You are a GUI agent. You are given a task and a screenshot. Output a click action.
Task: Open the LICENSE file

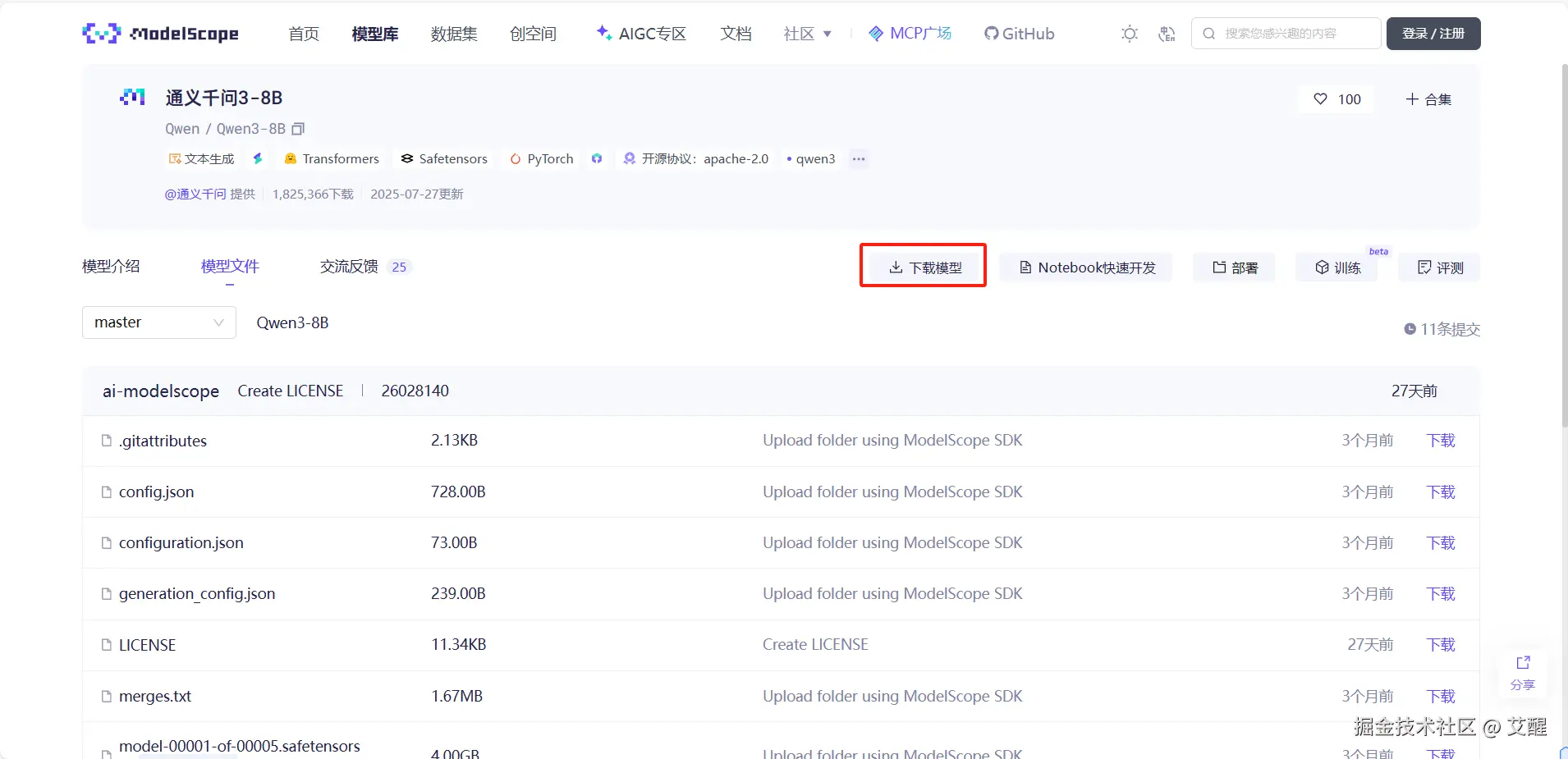point(148,645)
